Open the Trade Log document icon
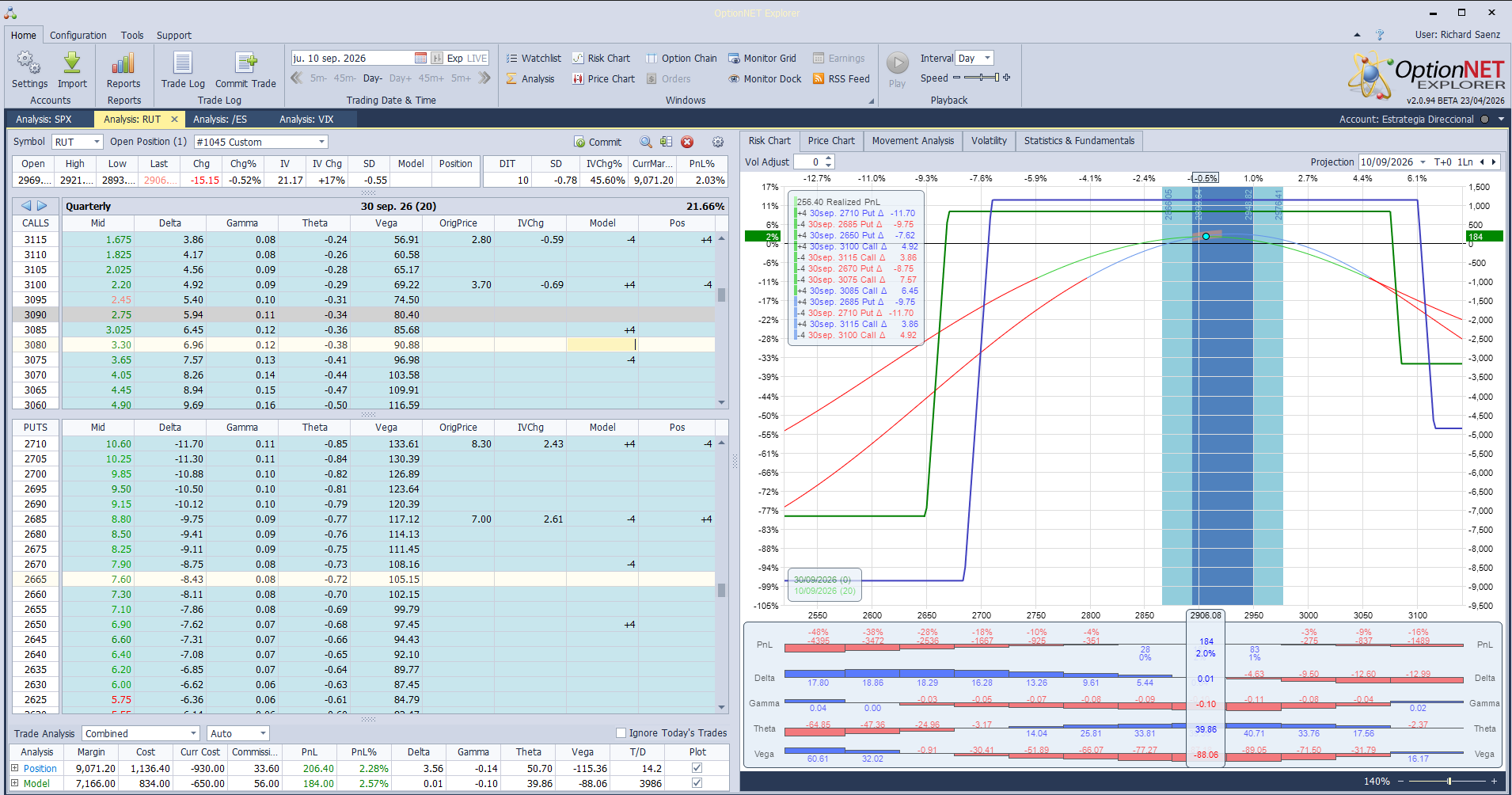 [183, 64]
